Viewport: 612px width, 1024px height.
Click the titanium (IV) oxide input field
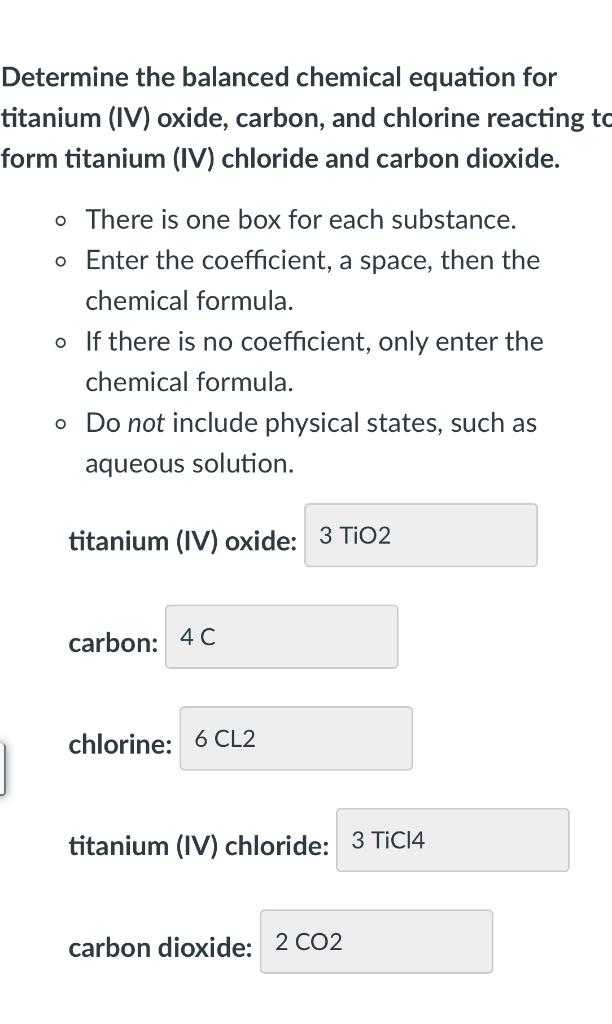pyautogui.click(x=420, y=535)
